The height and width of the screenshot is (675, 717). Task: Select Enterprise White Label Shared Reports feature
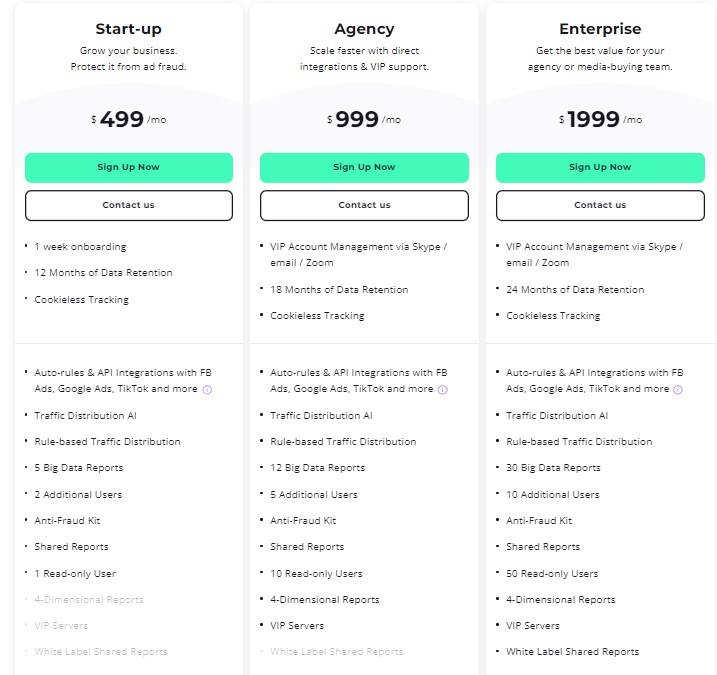click(573, 652)
